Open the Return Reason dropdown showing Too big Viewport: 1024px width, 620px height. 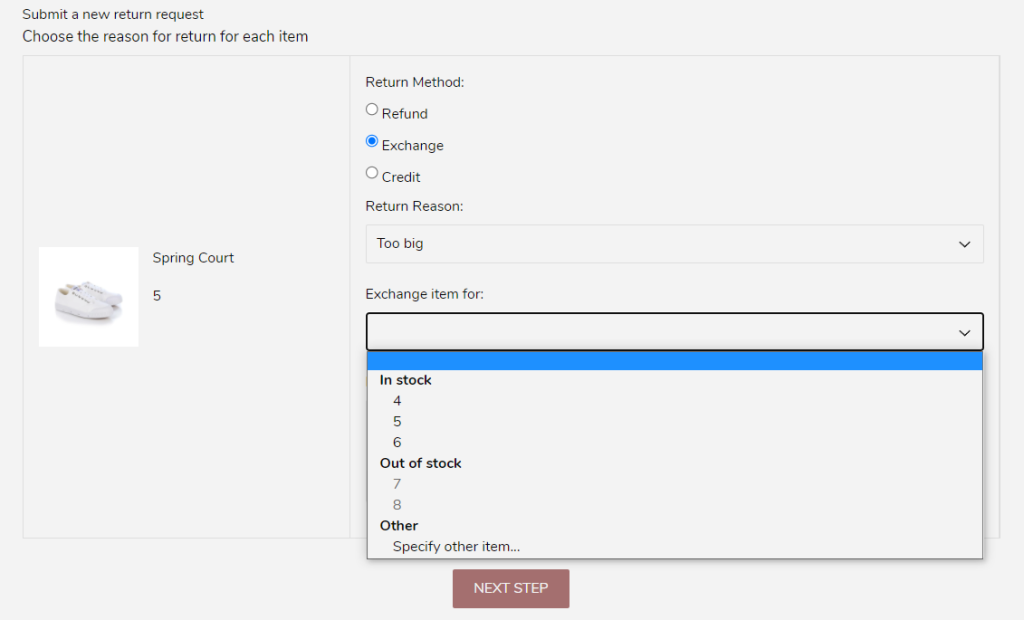click(674, 244)
